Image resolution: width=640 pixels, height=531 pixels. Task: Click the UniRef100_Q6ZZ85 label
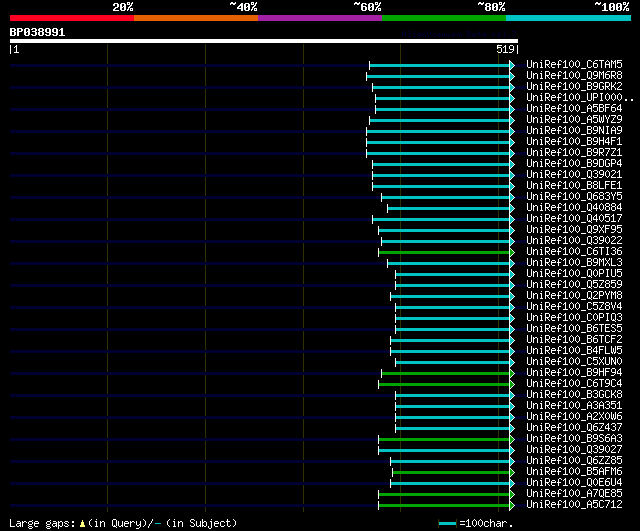[x=574, y=461]
